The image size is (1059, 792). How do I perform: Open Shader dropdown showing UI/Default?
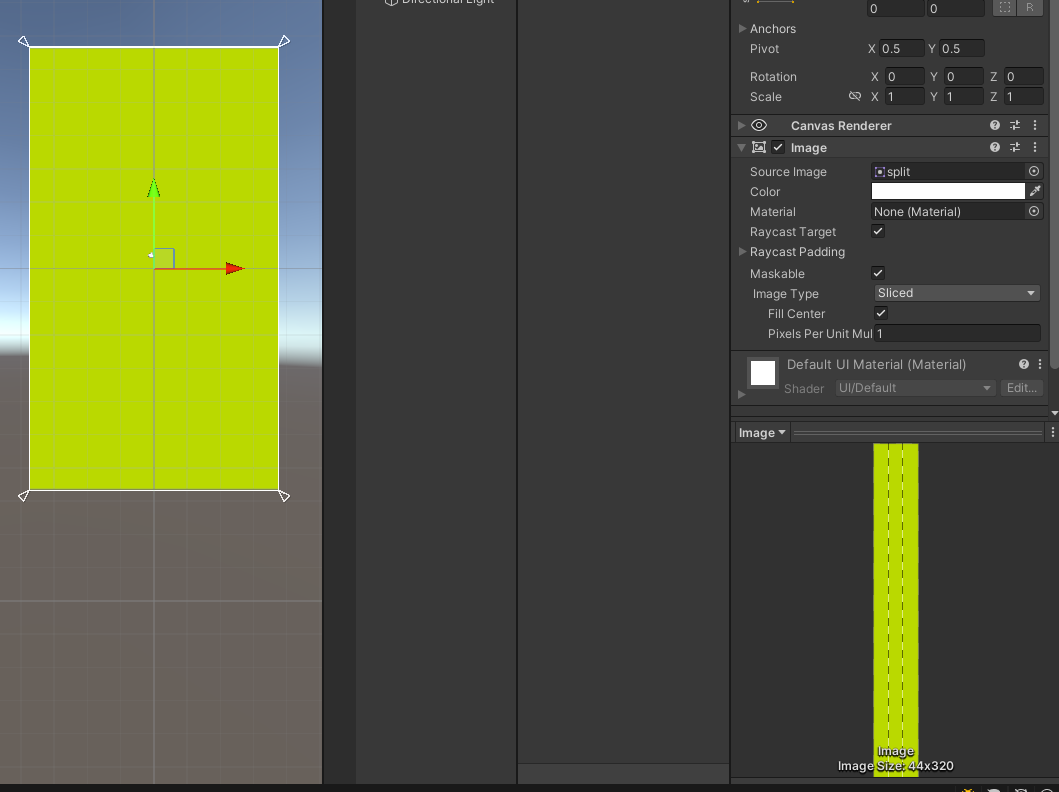[x=915, y=388]
